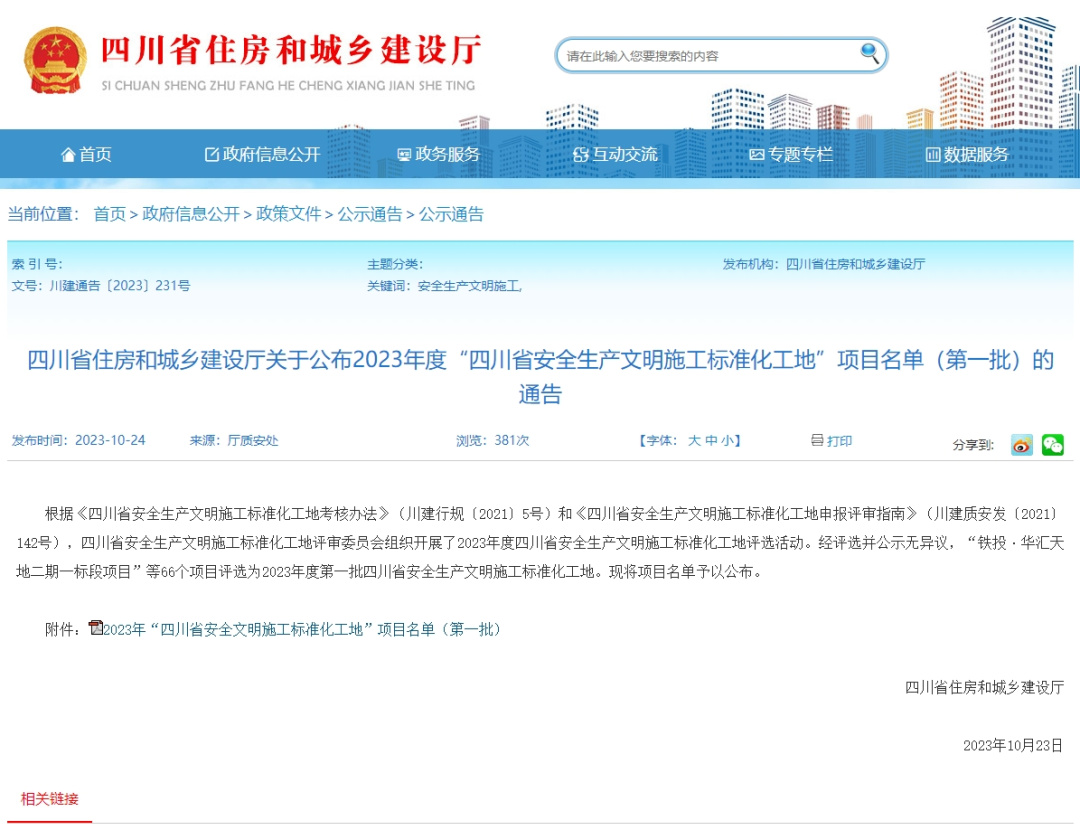
Task: Click 首页 in the breadcrumb trail
Action: (x=110, y=214)
